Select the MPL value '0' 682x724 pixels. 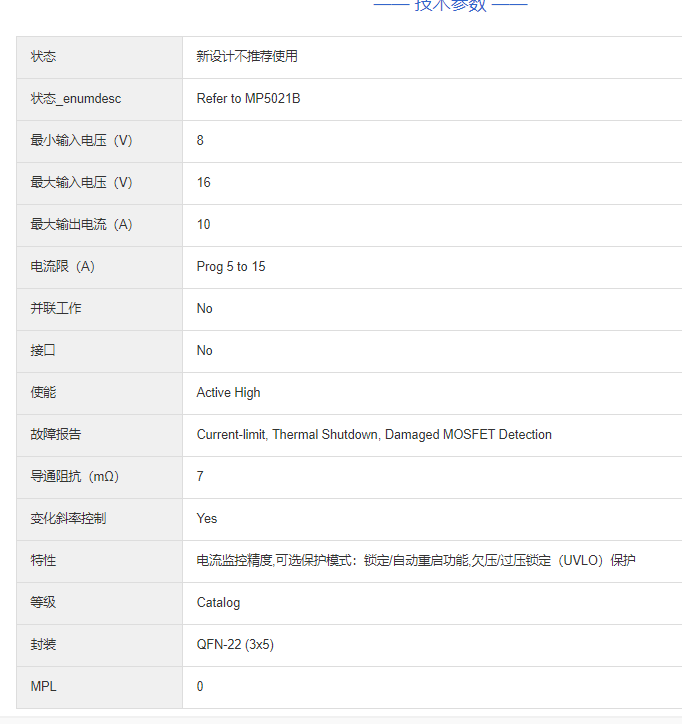pyautogui.click(x=200, y=687)
